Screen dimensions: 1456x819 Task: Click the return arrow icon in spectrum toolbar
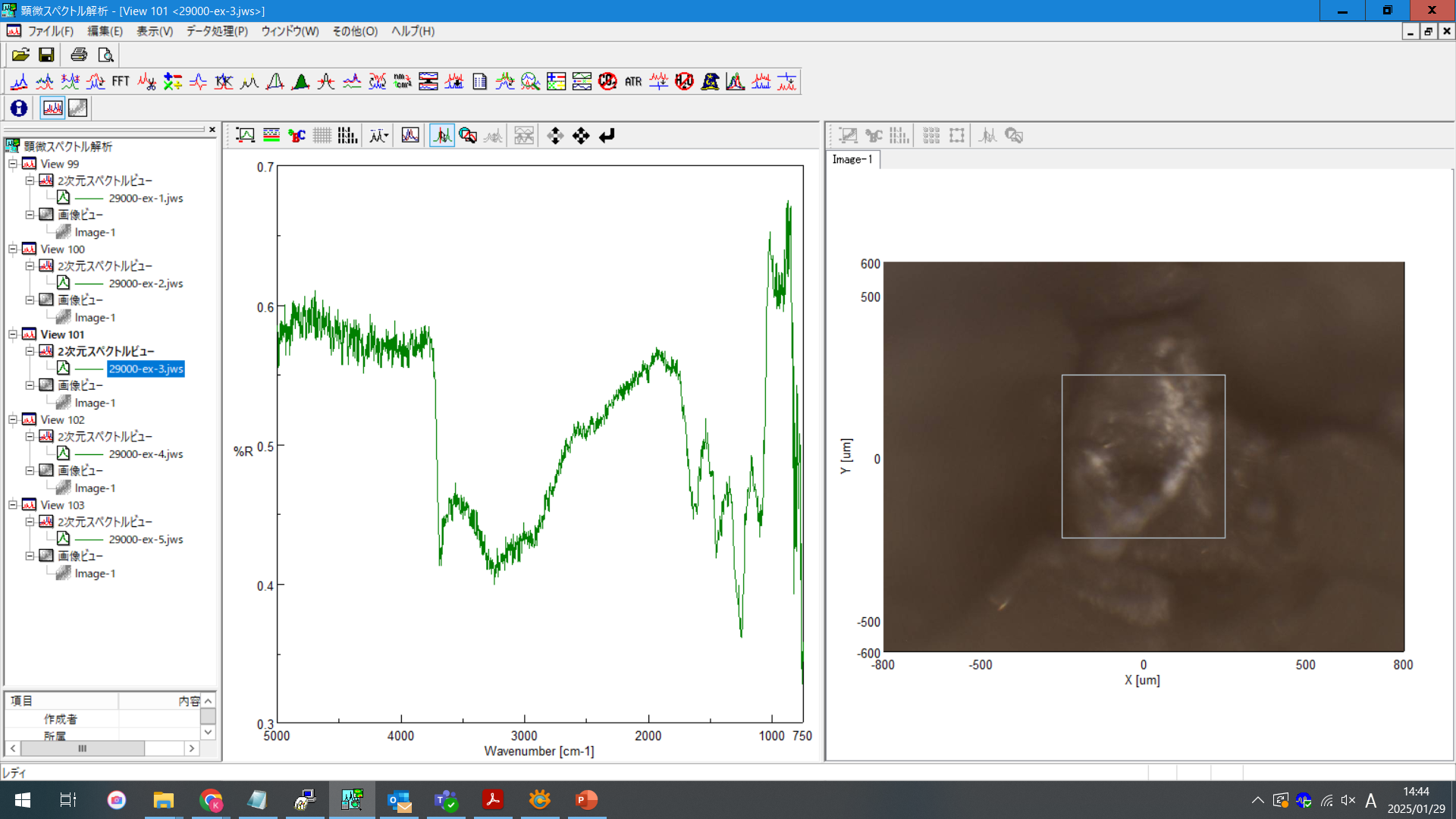coord(607,136)
